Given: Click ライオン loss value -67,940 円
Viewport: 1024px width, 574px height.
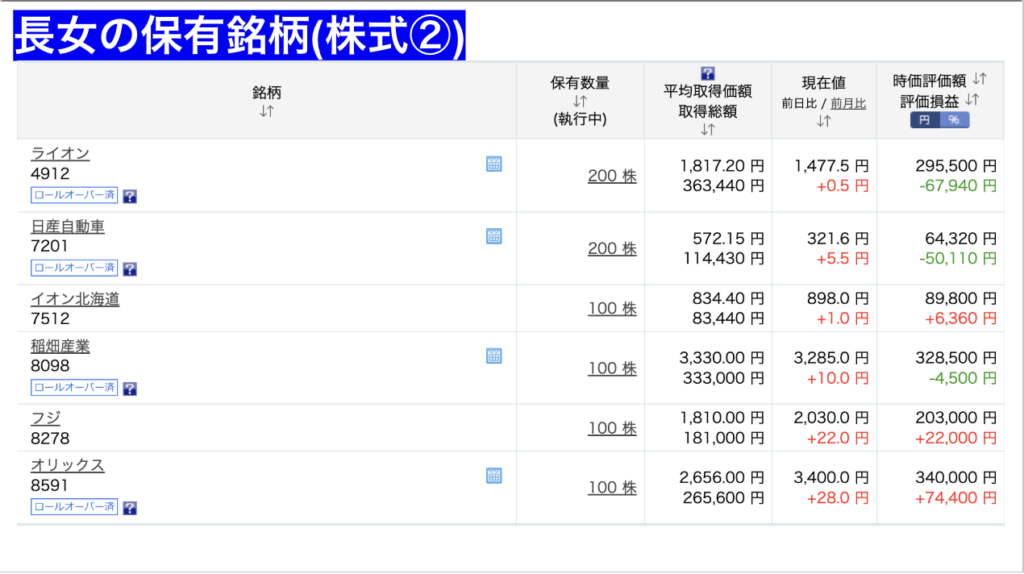Looking at the screenshot, I should tap(957, 186).
